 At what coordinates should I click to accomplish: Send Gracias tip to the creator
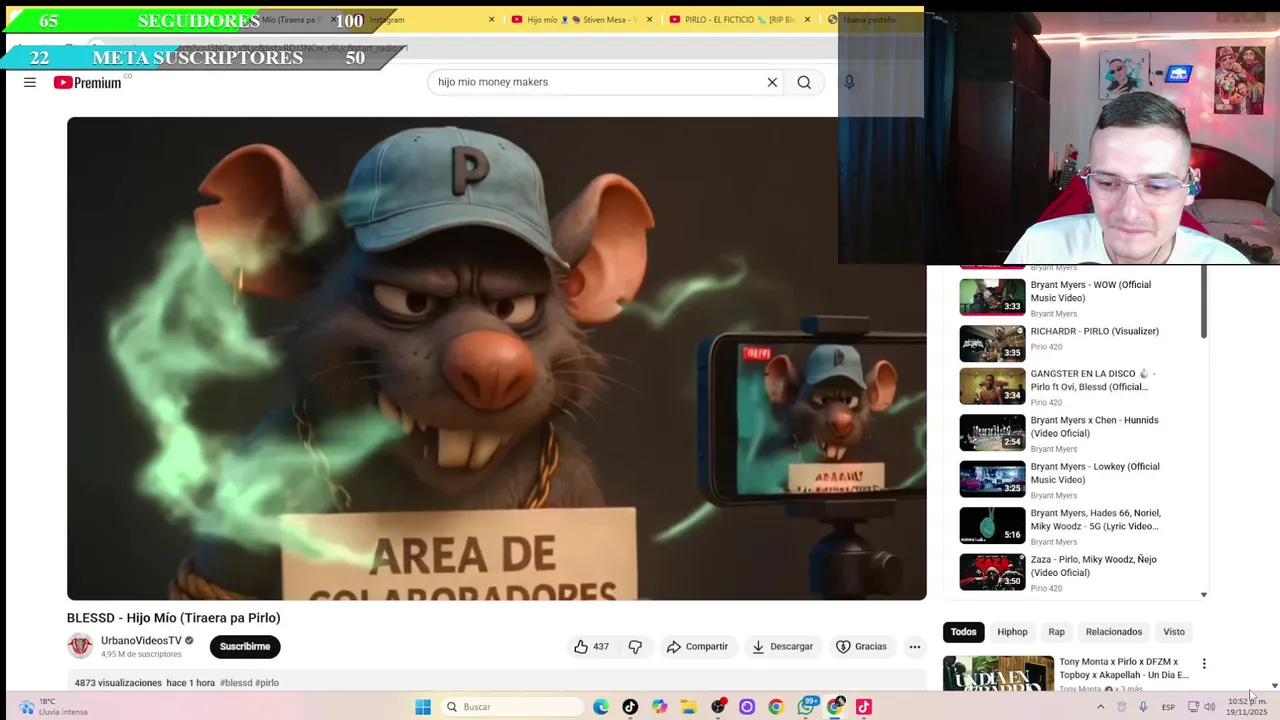pyautogui.click(x=861, y=646)
